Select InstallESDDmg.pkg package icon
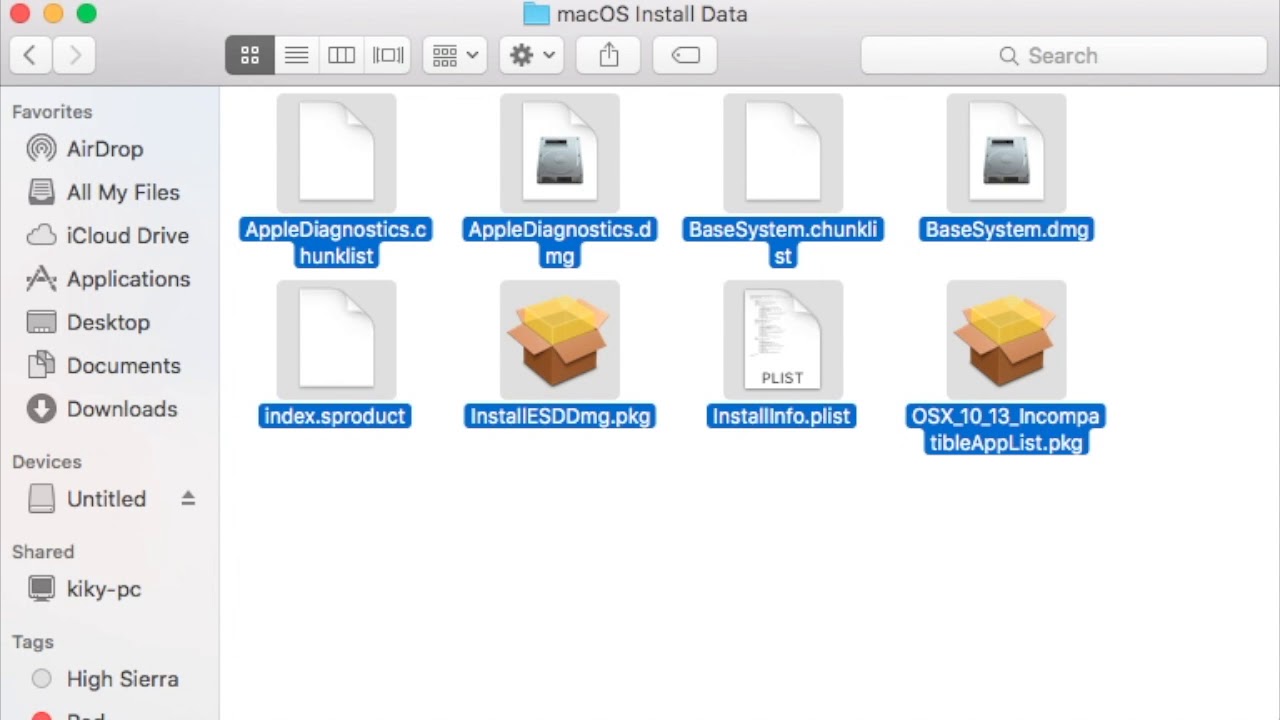The width and height of the screenshot is (1280, 720). [x=560, y=340]
